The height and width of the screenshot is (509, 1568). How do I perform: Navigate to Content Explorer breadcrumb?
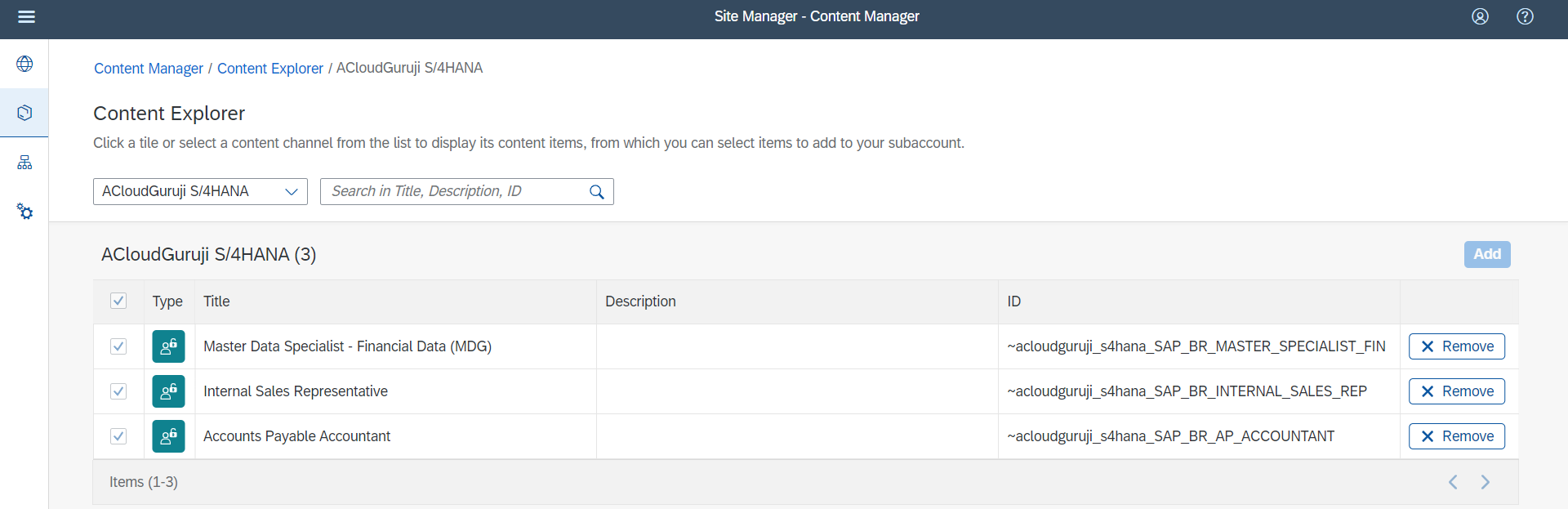[269, 69]
